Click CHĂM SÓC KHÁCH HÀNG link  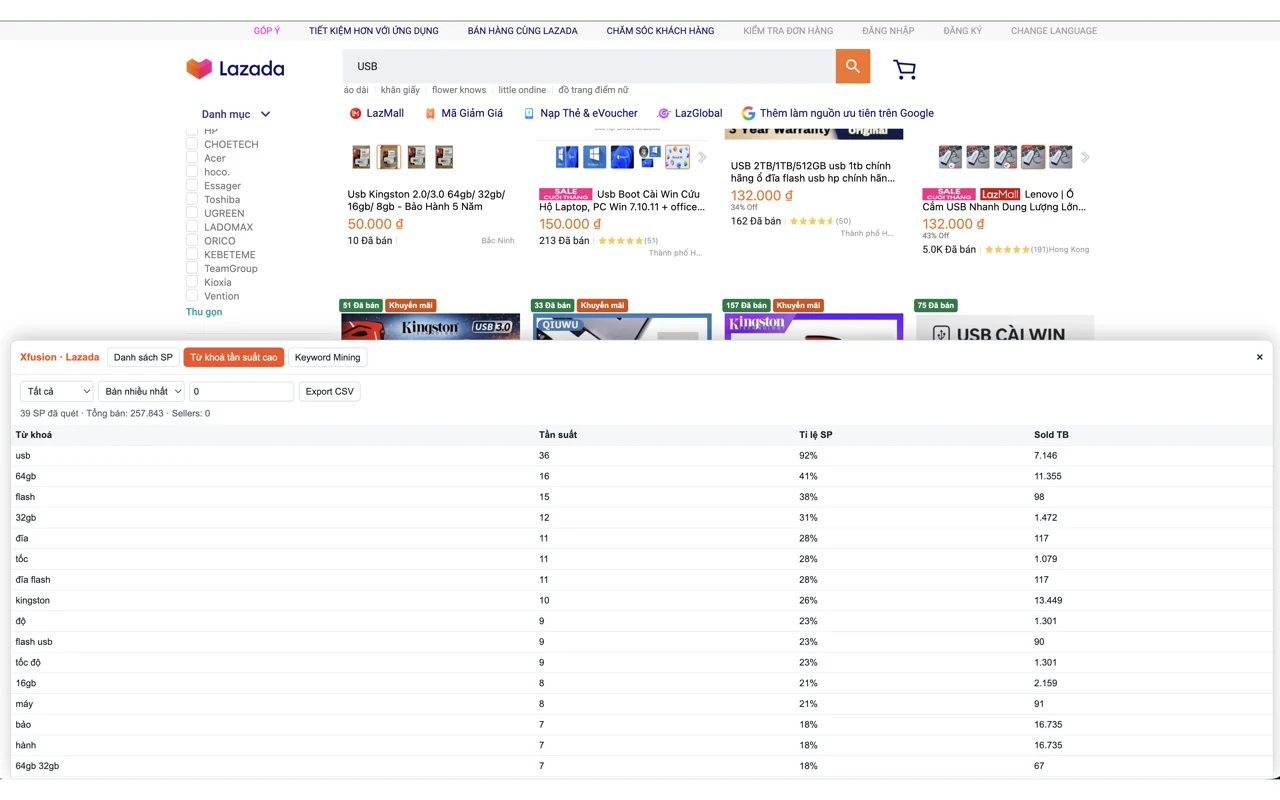(660, 31)
